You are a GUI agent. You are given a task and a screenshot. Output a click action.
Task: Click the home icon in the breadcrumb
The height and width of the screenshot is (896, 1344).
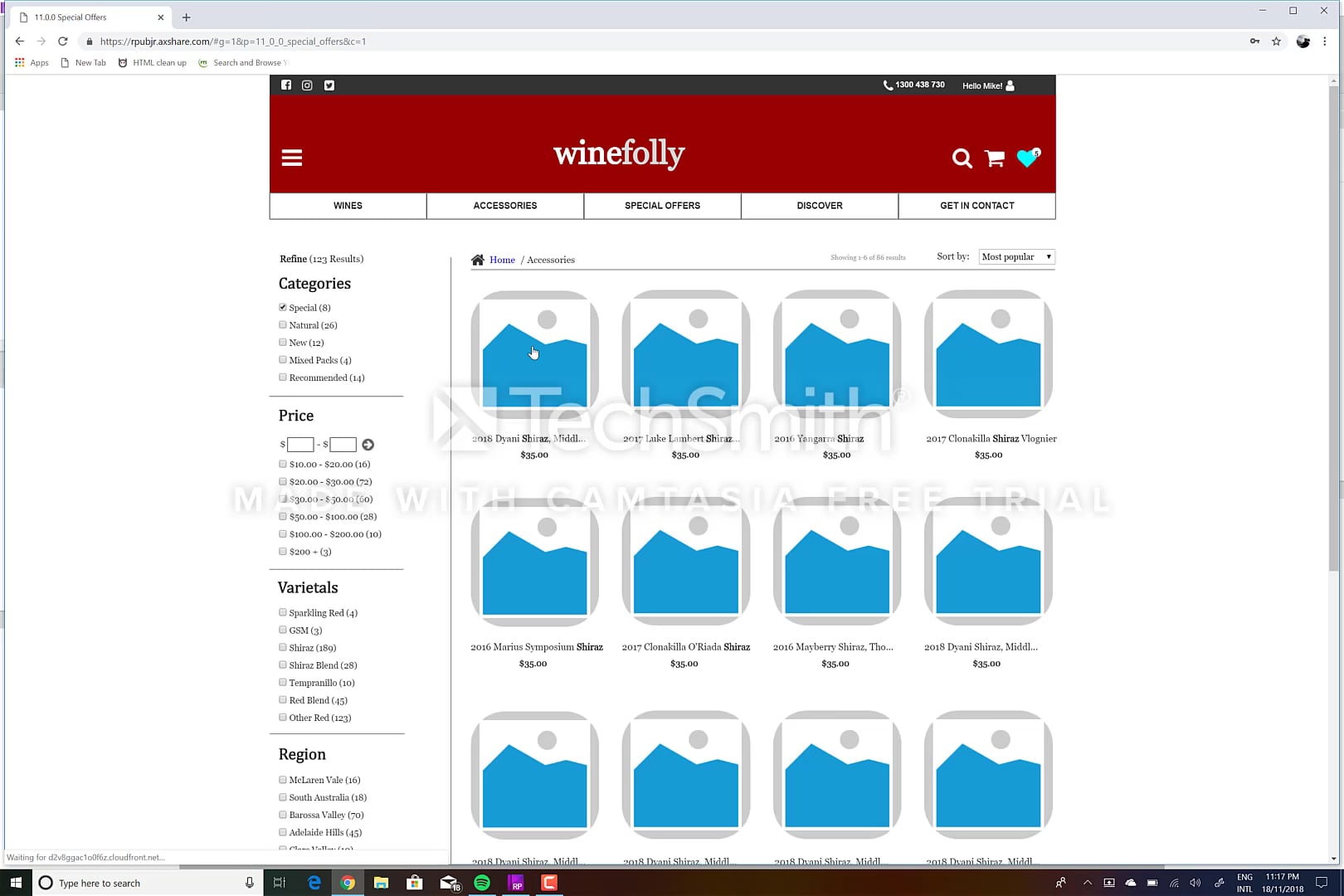(x=478, y=259)
